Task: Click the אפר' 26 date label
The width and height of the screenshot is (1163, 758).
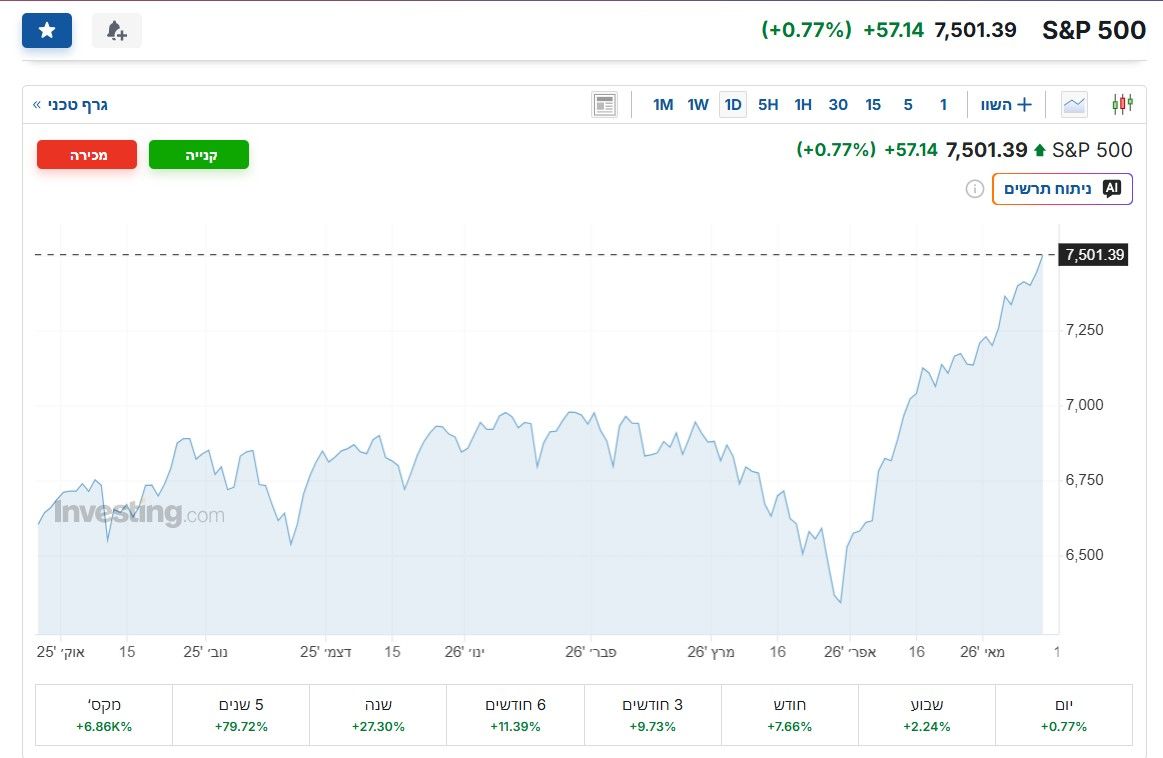Action: 850,652
